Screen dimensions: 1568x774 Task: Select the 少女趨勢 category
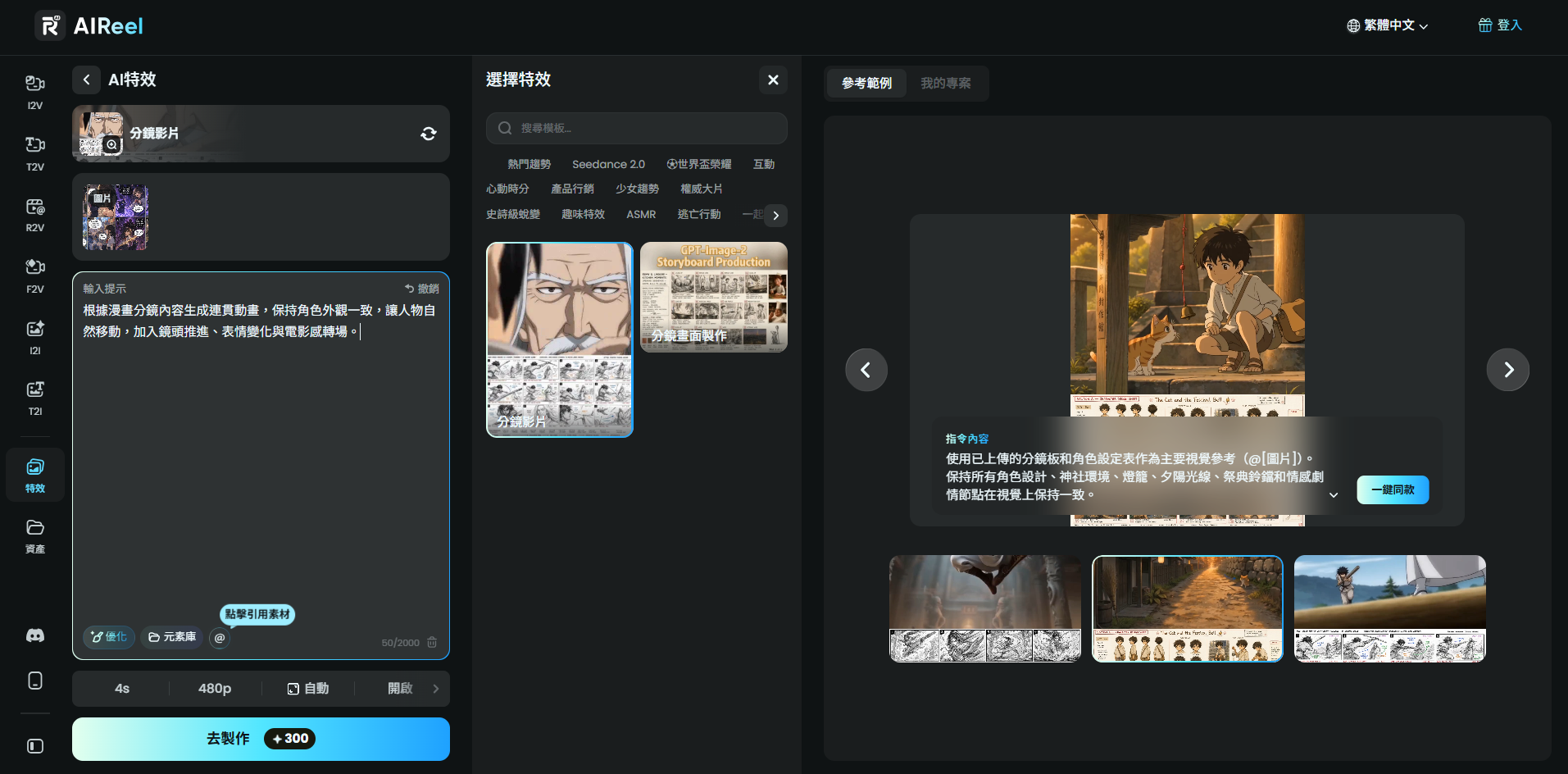[x=637, y=189]
